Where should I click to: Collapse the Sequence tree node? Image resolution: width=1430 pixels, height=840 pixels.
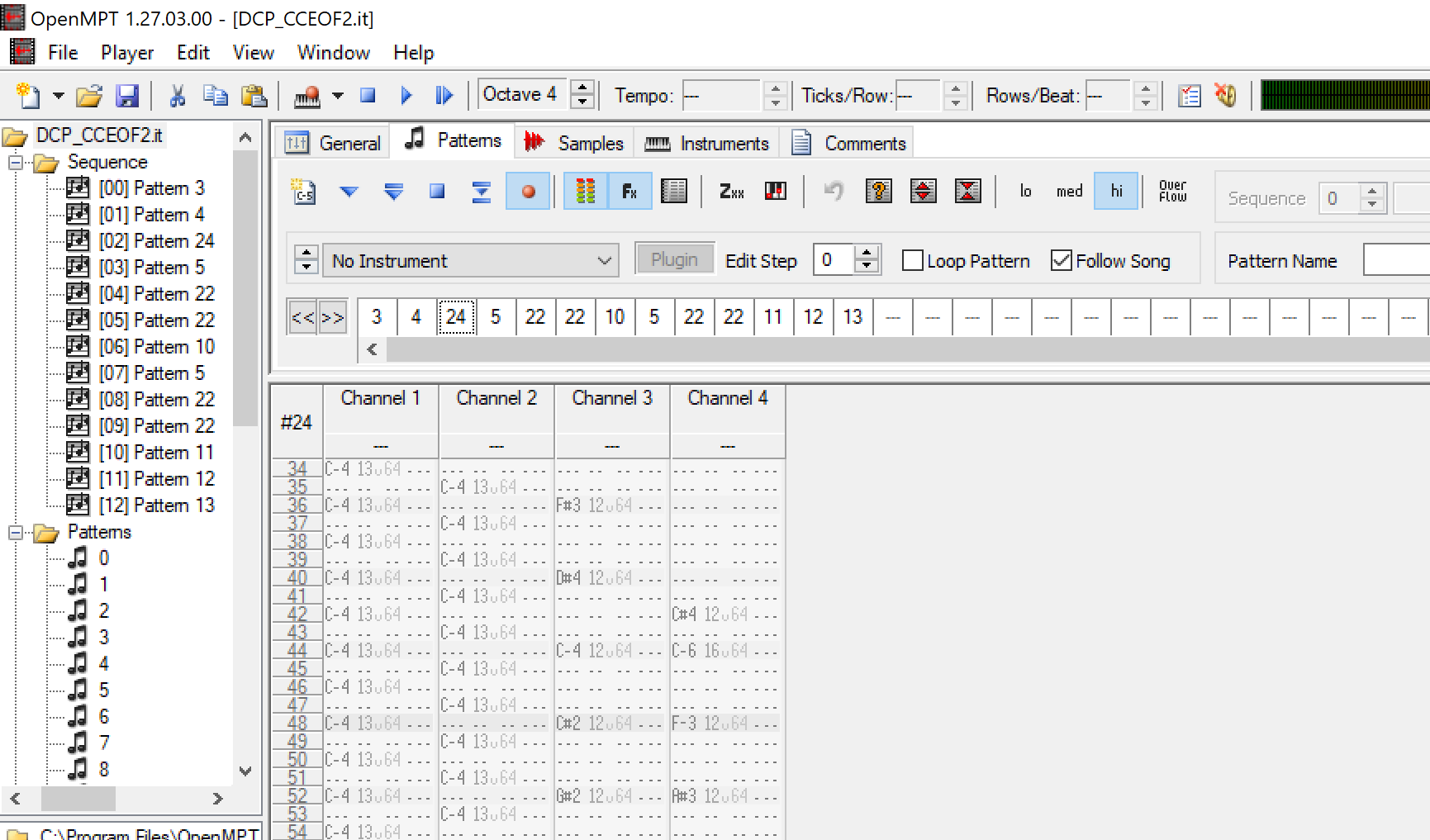click(15, 162)
